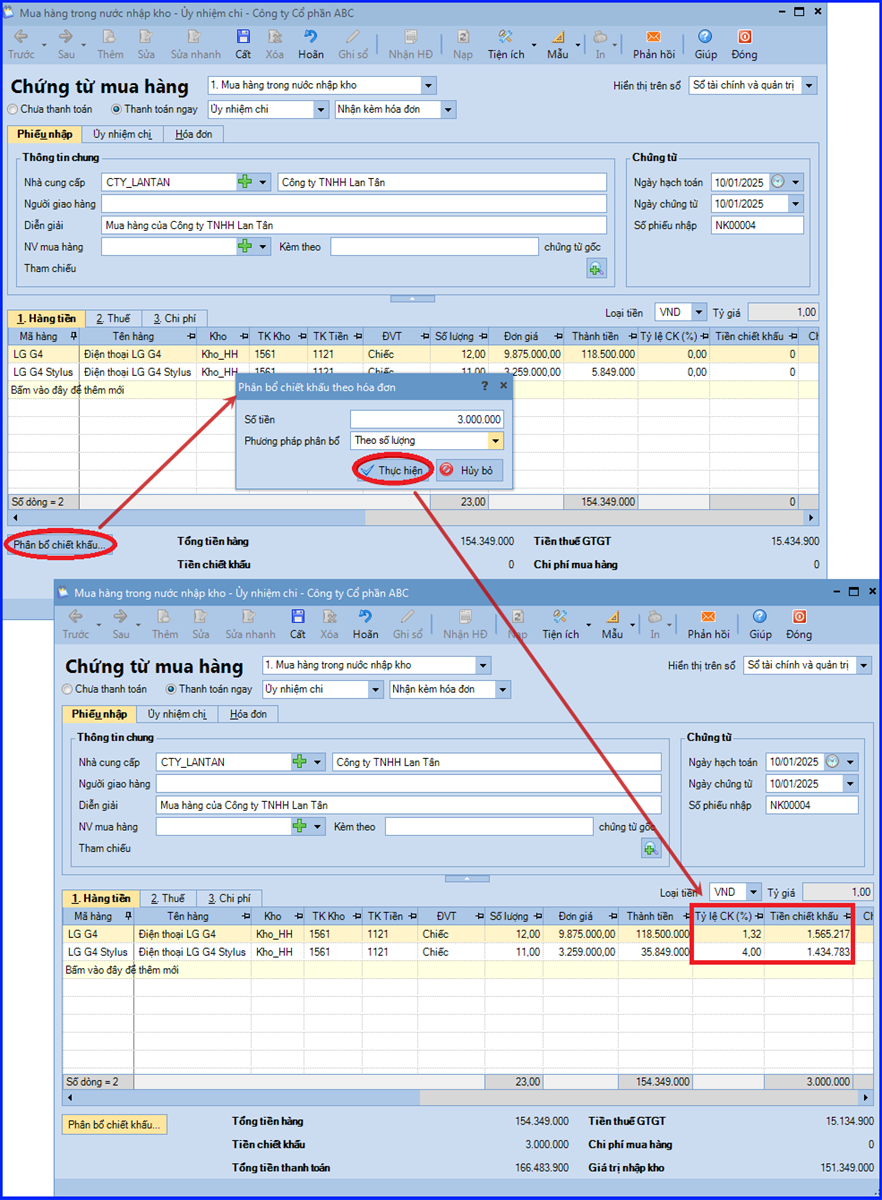The width and height of the screenshot is (882, 1200).
Task: Click the Tiện ích icon in upper toolbar
Action: (x=506, y=40)
